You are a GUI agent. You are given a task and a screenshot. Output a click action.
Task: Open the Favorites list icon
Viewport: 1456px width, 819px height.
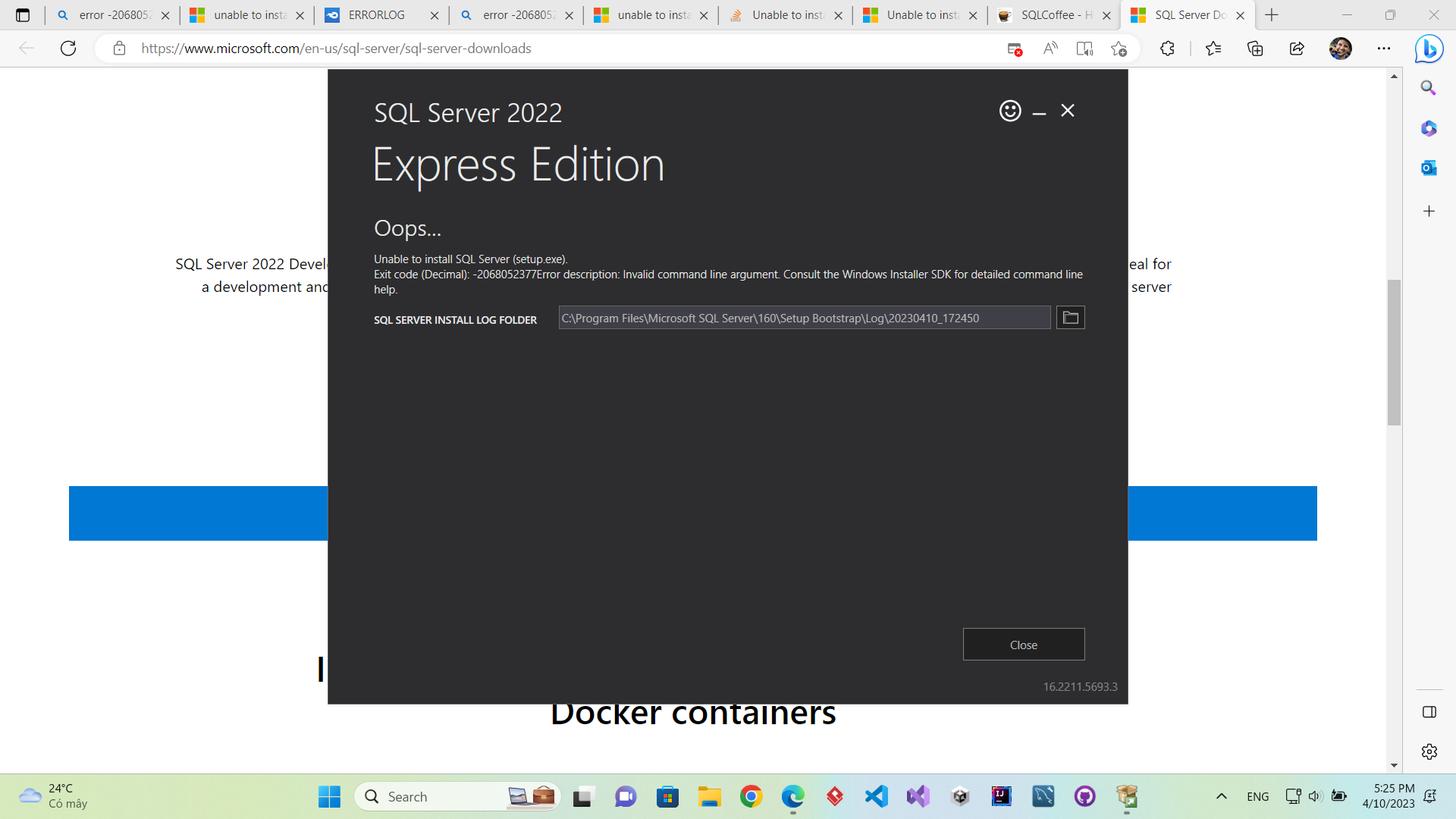pos(1213,49)
